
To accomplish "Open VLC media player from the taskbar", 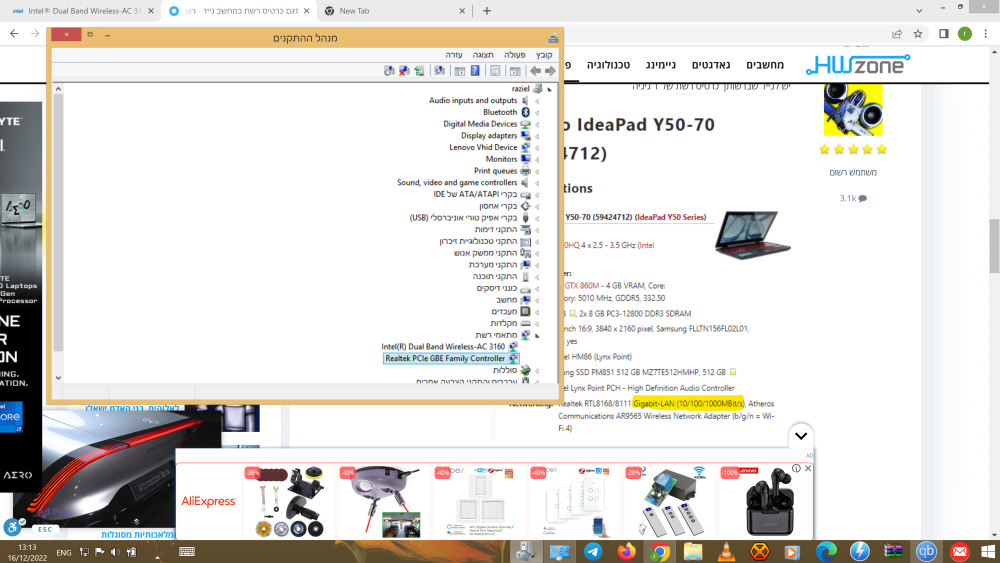I will (x=726, y=552).
